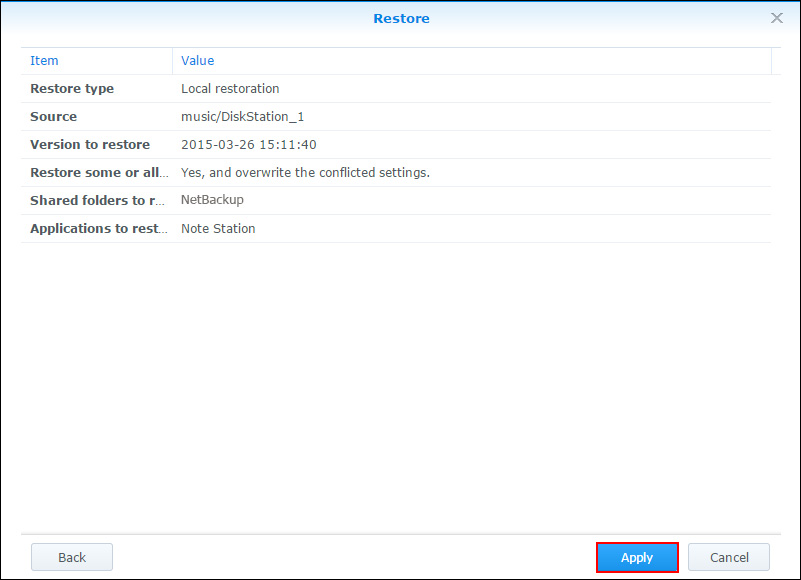This screenshot has width=801, height=580.
Task: Select the 'Shared folders to r...' label
Action: coord(98,200)
